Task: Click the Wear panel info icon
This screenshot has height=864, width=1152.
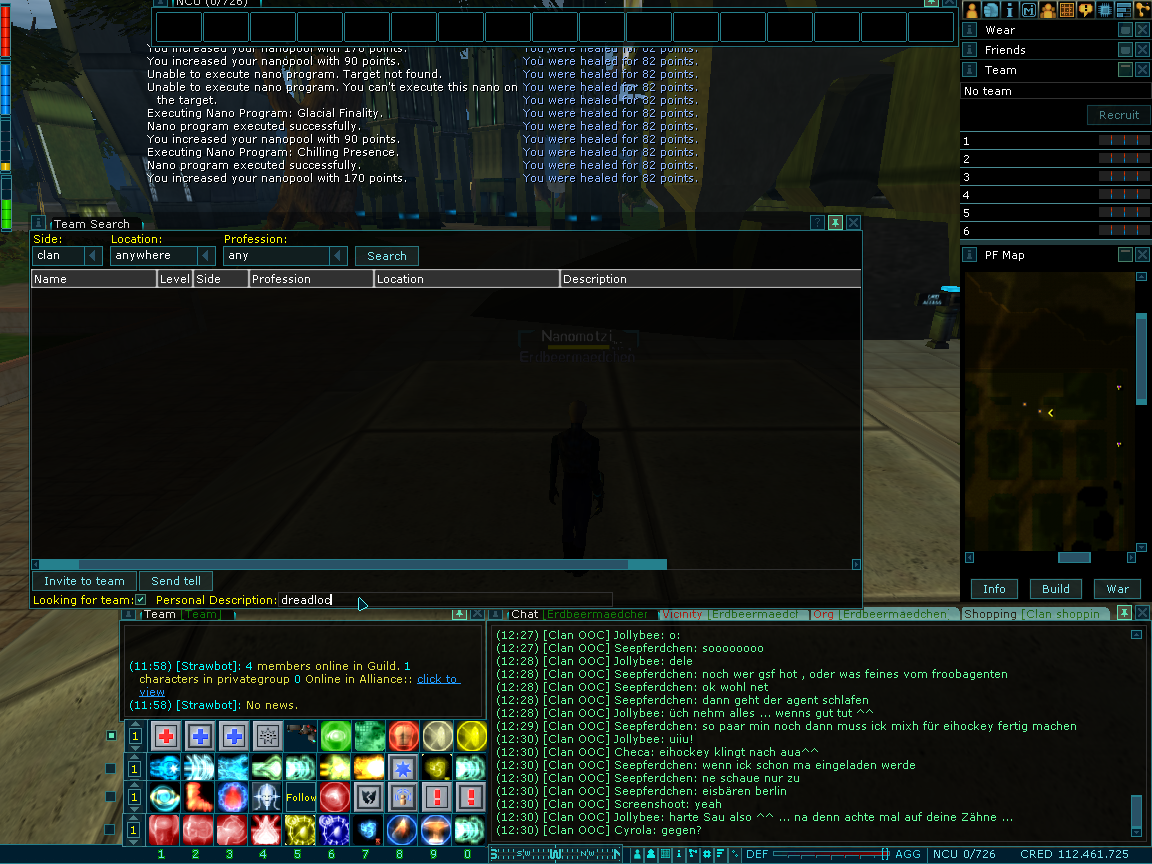Action: [x=970, y=29]
